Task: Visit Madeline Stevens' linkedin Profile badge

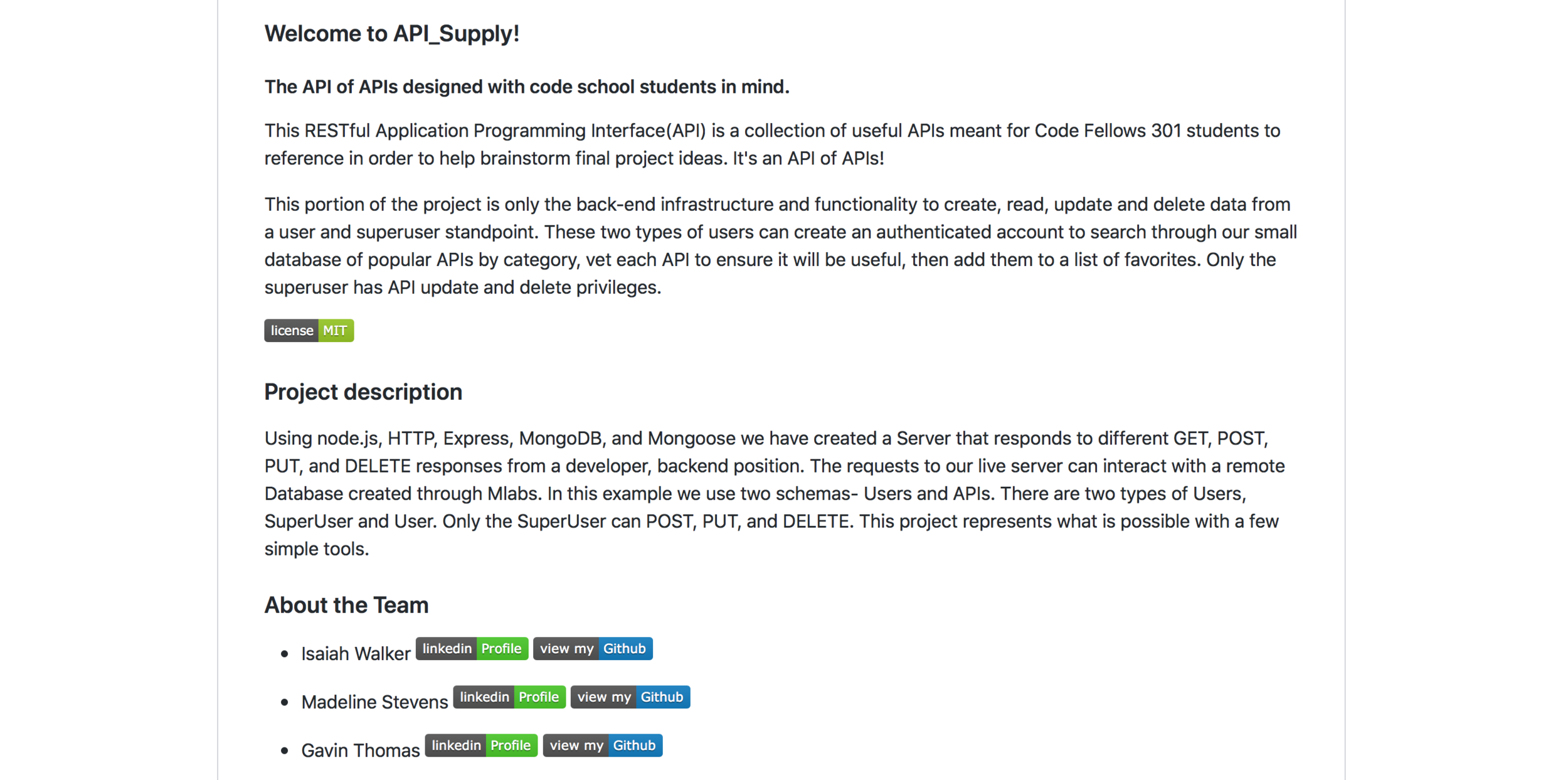Action: pos(509,697)
